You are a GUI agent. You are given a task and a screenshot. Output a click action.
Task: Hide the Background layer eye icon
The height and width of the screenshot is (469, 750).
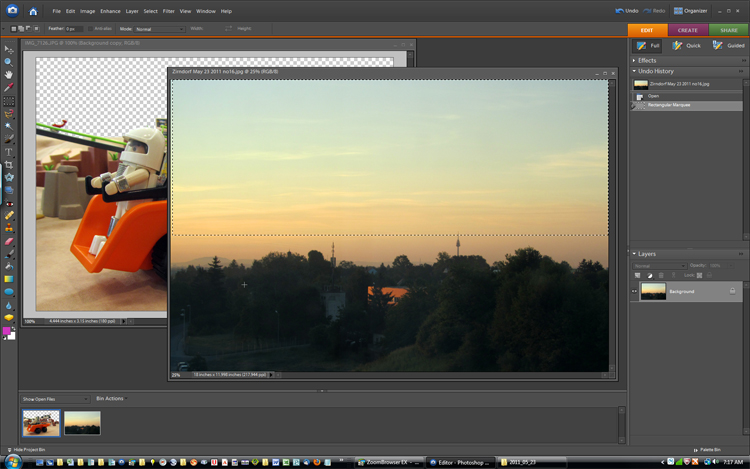coord(634,291)
